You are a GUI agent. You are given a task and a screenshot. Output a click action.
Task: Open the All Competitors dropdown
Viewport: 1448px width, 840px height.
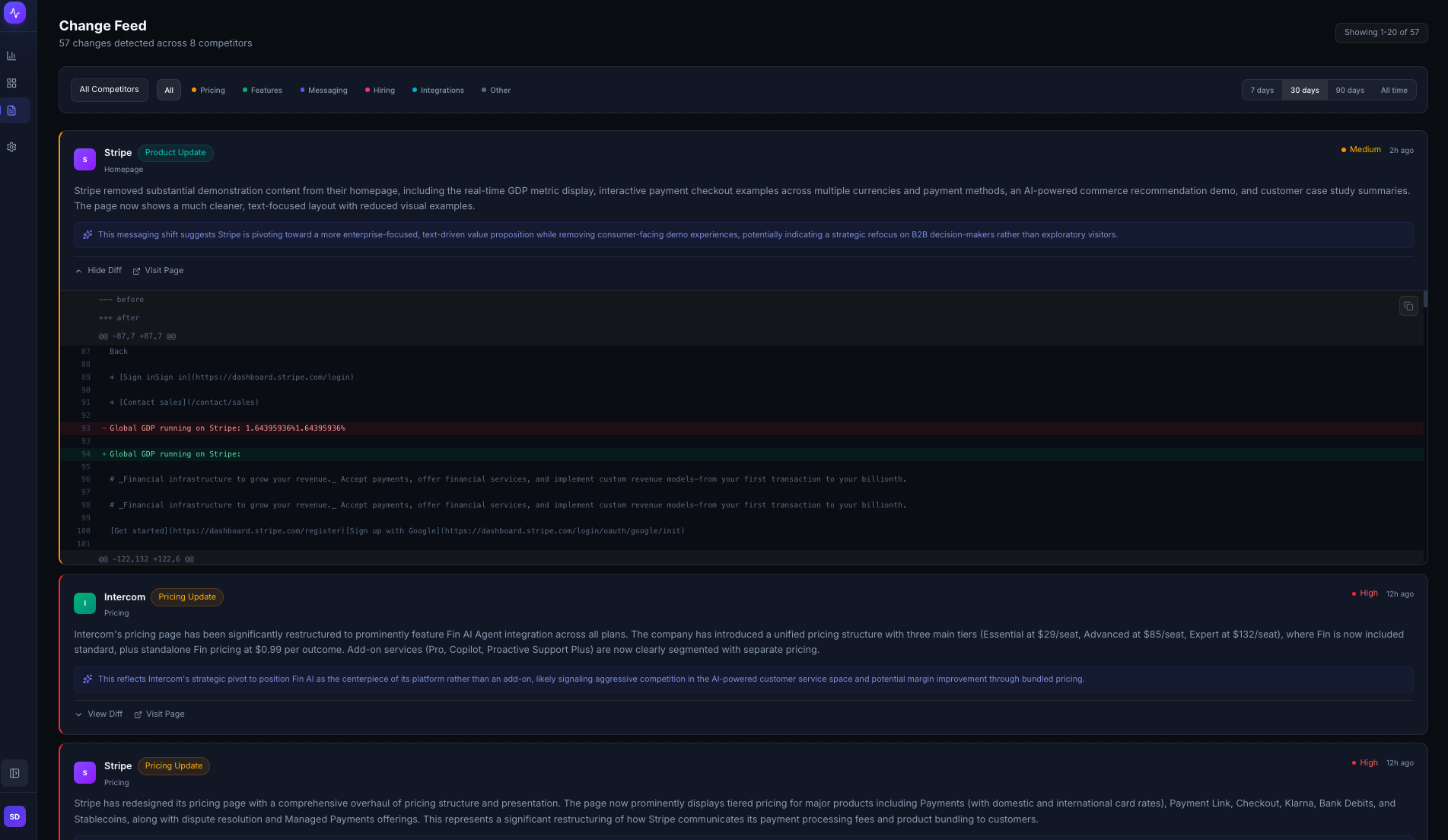coord(109,90)
